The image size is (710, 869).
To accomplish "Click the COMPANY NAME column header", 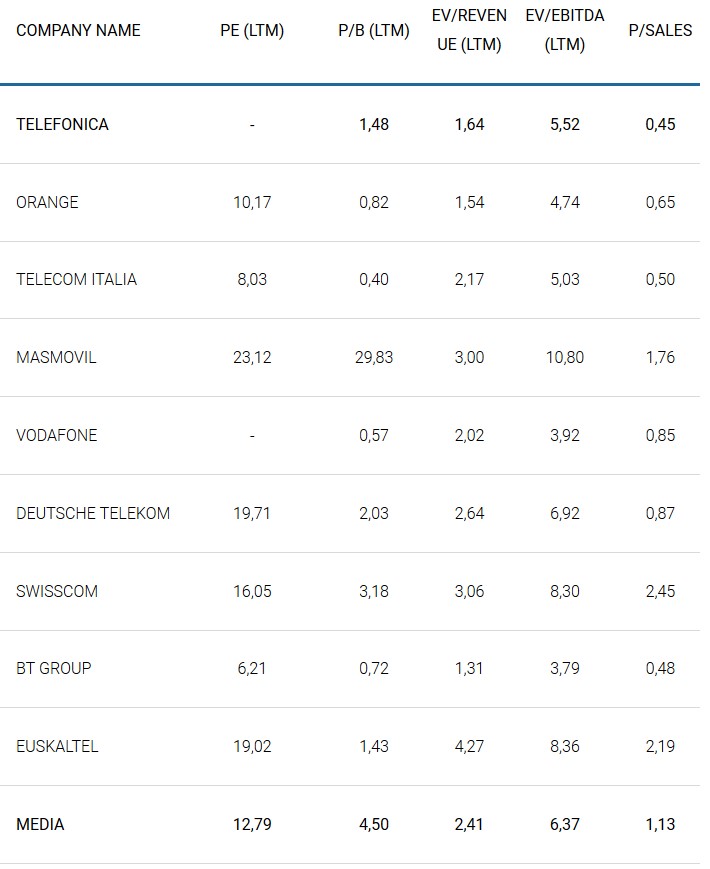I will [x=78, y=31].
